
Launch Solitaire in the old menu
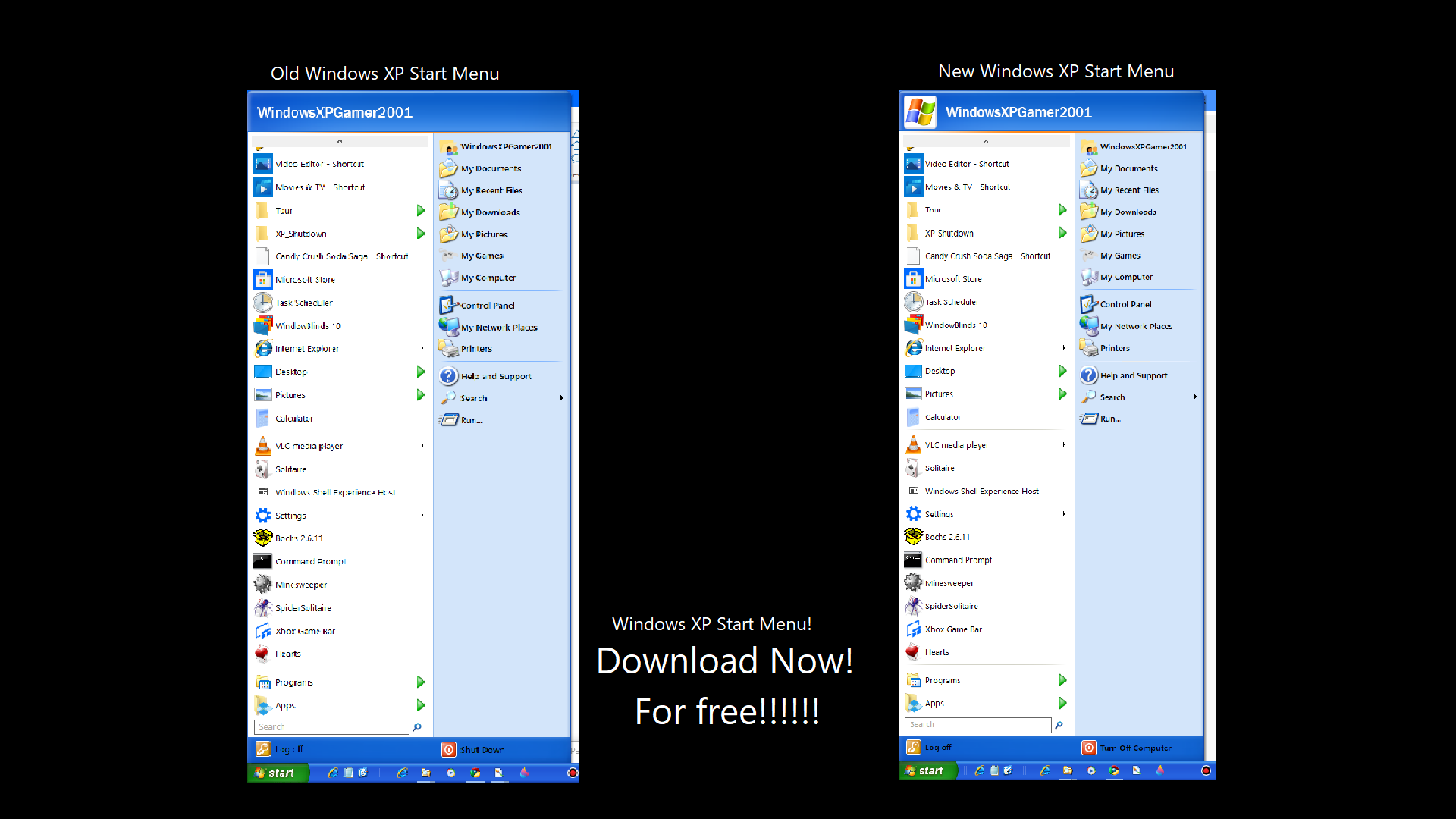click(291, 469)
